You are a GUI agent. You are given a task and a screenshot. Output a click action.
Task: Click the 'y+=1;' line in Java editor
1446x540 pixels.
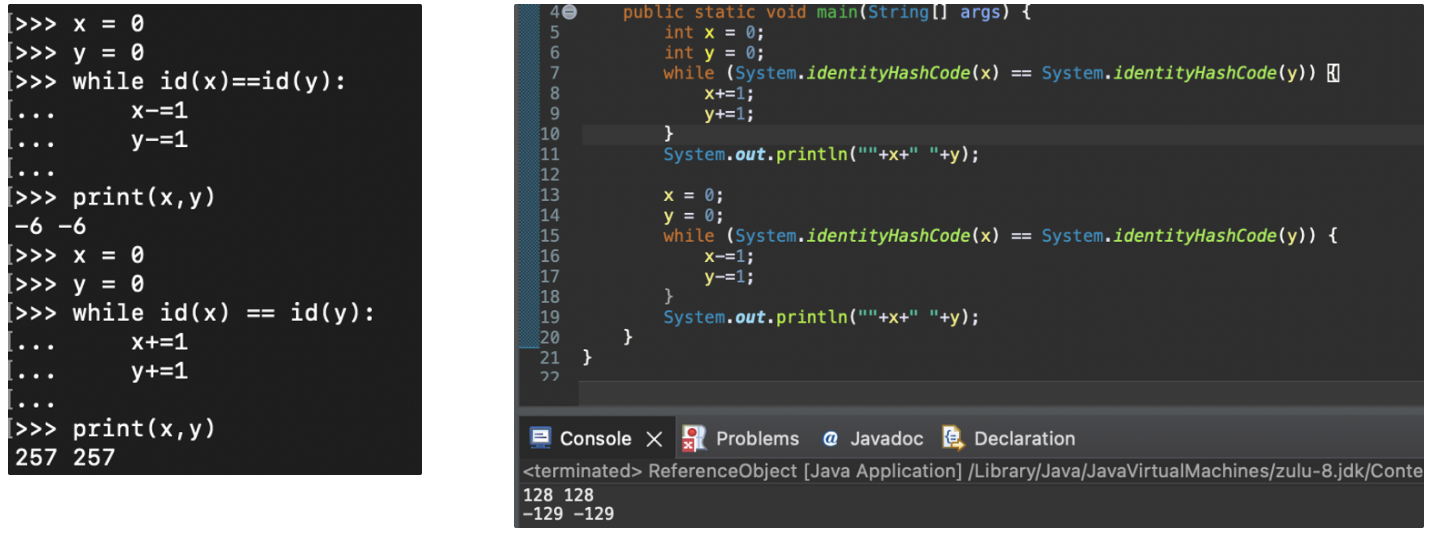click(730, 114)
